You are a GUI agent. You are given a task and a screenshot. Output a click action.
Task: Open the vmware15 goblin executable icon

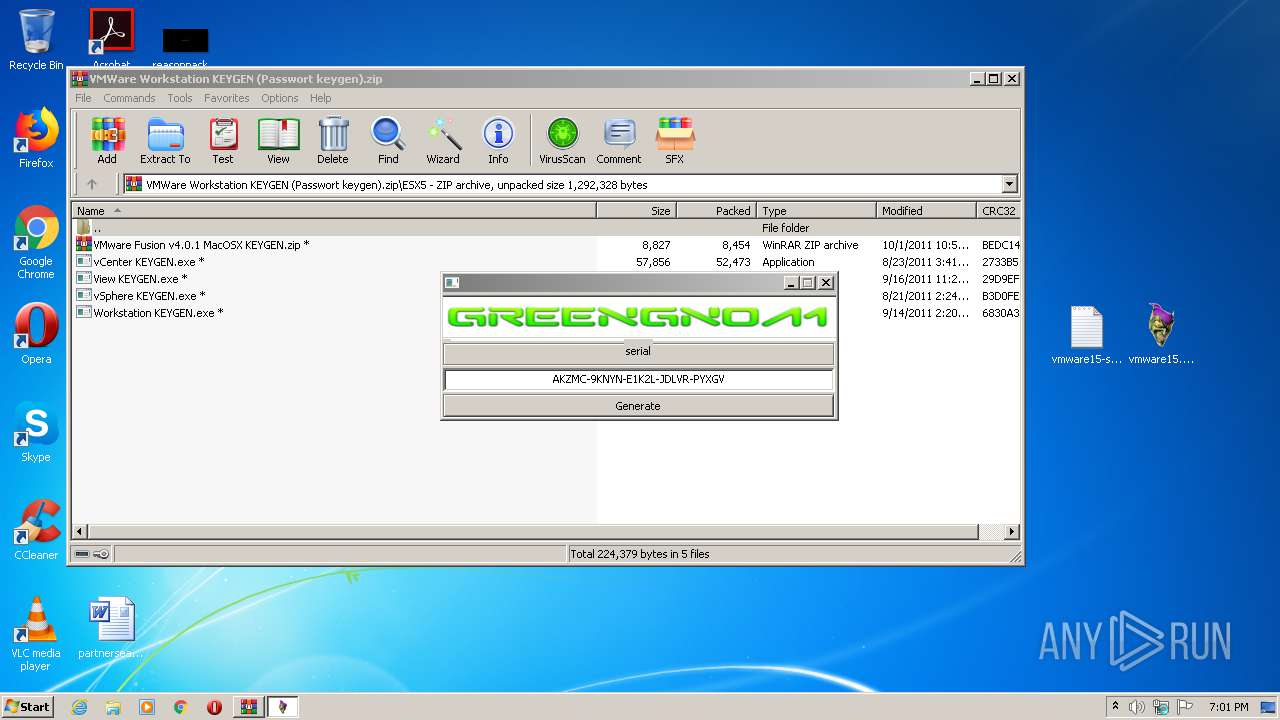(x=1161, y=335)
